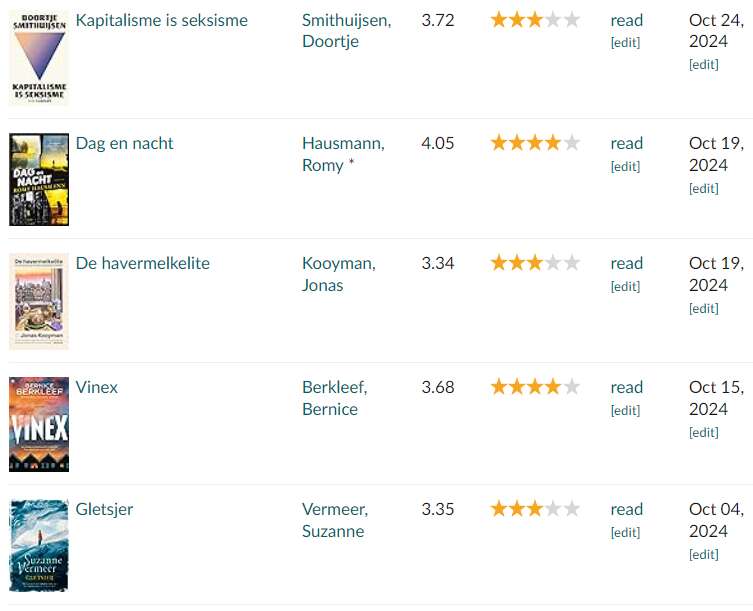The width and height of the screenshot is (753, 611).
Task: Open author page for Hausmann, Romy
Action: coord(343,154)
